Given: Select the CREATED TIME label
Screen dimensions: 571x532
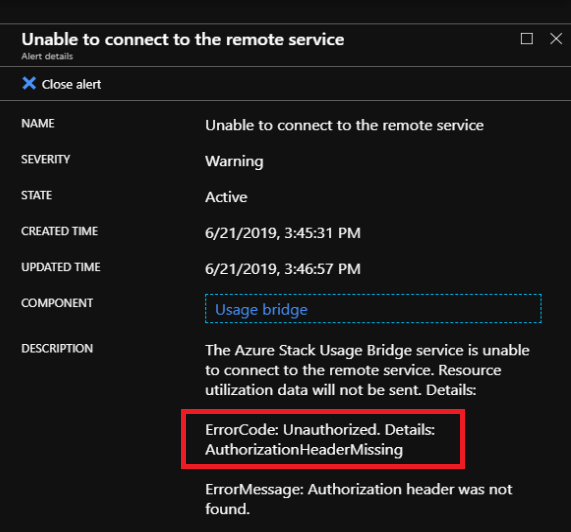Looking at the screenshot, I should point(59,231).
